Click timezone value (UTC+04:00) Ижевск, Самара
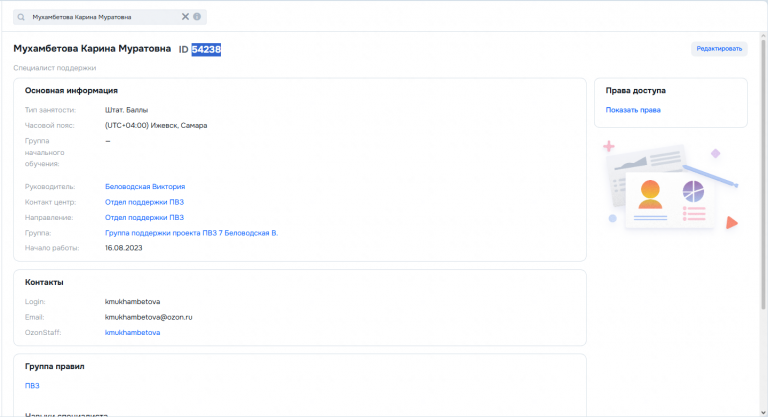Image resolution: width=768 pixels, height=417 pixels. 156,125
